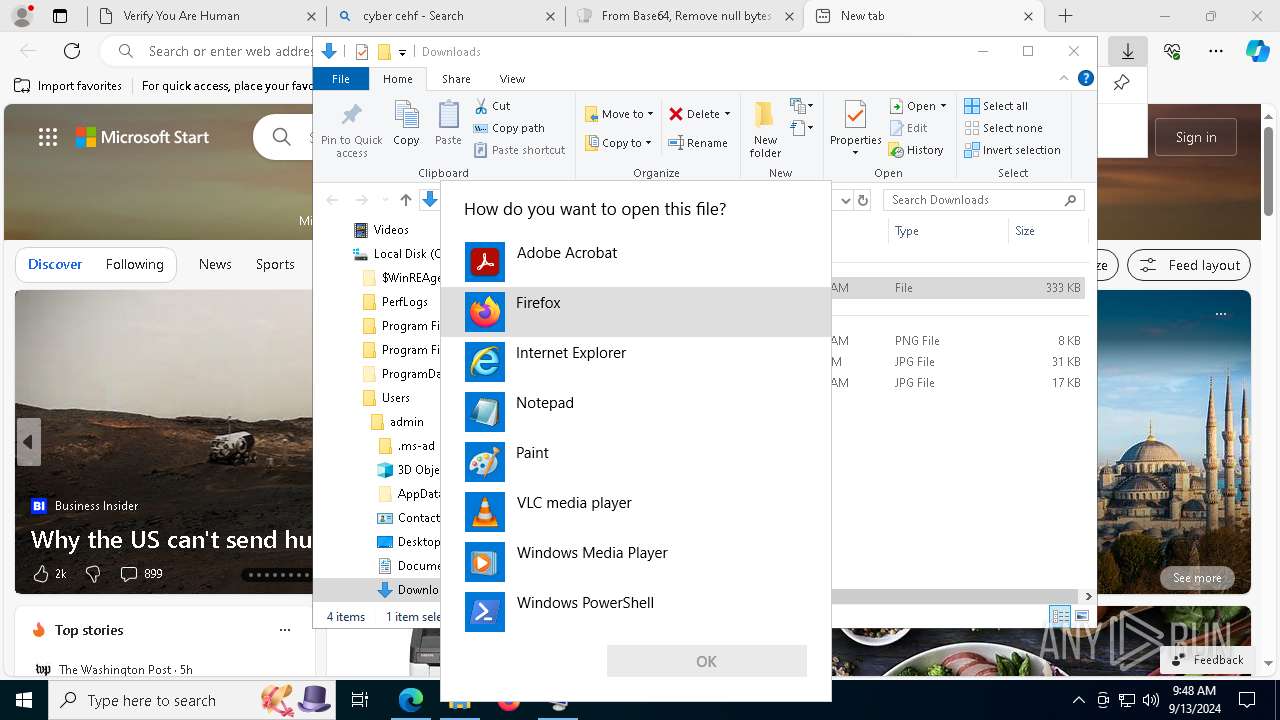Click the taskbar search box

194,700
